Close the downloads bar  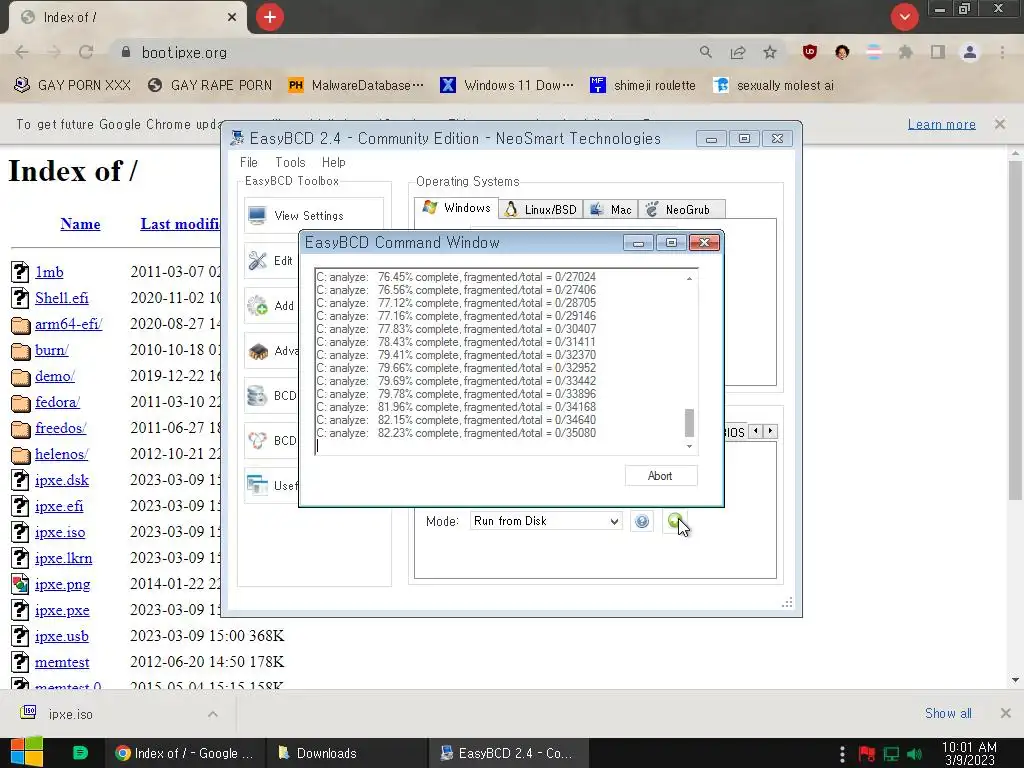point(1006,713)
